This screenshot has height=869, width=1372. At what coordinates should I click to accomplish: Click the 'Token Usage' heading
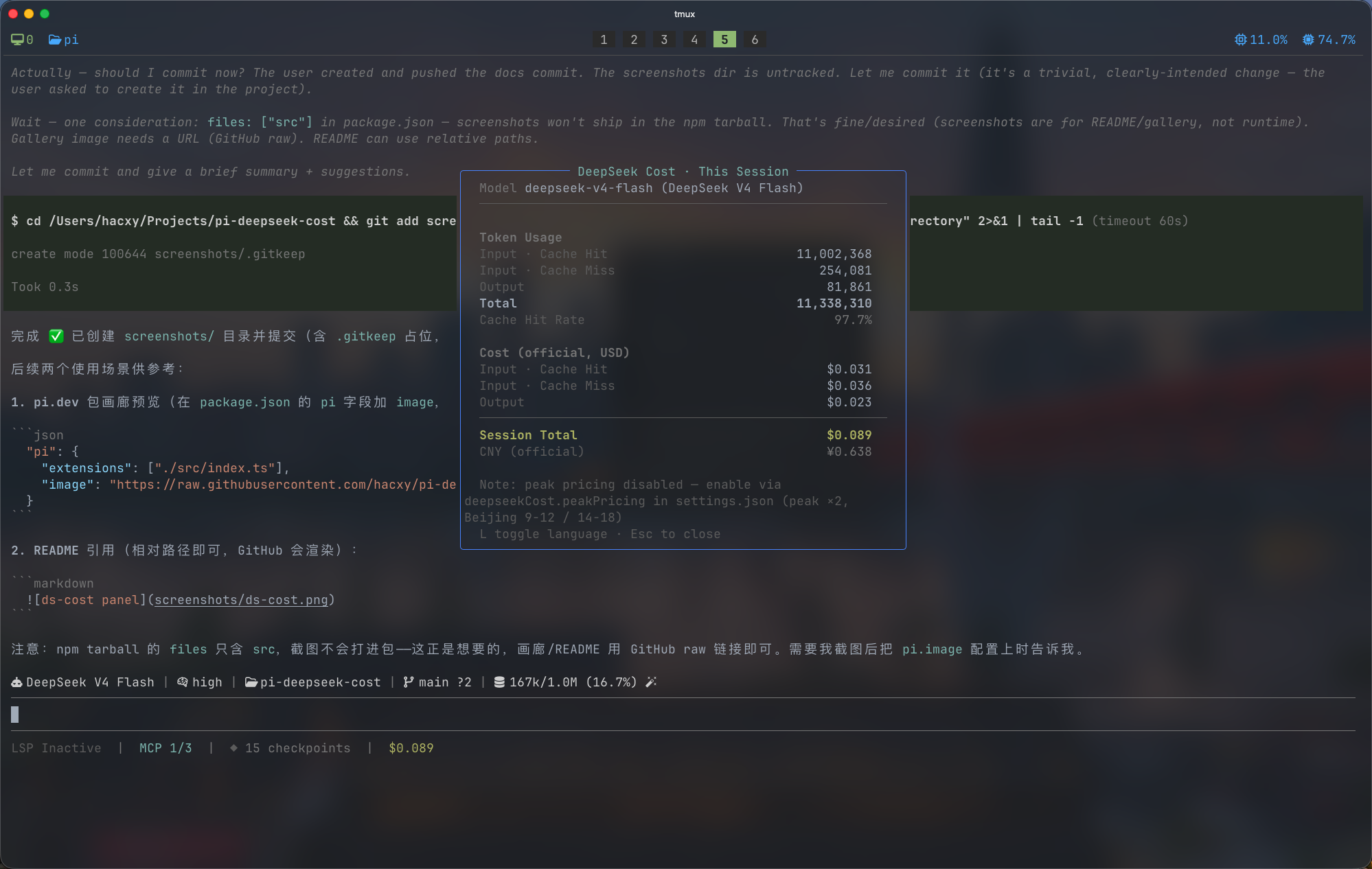(521, 237)
